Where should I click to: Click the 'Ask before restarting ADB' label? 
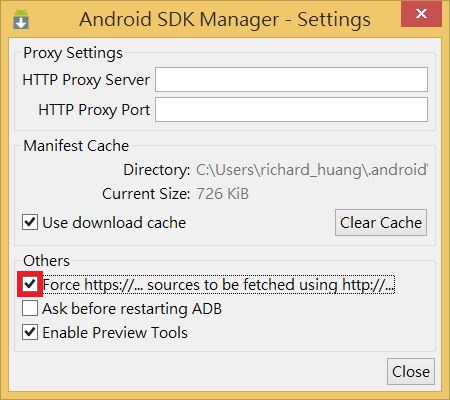(x=132, y=309)
